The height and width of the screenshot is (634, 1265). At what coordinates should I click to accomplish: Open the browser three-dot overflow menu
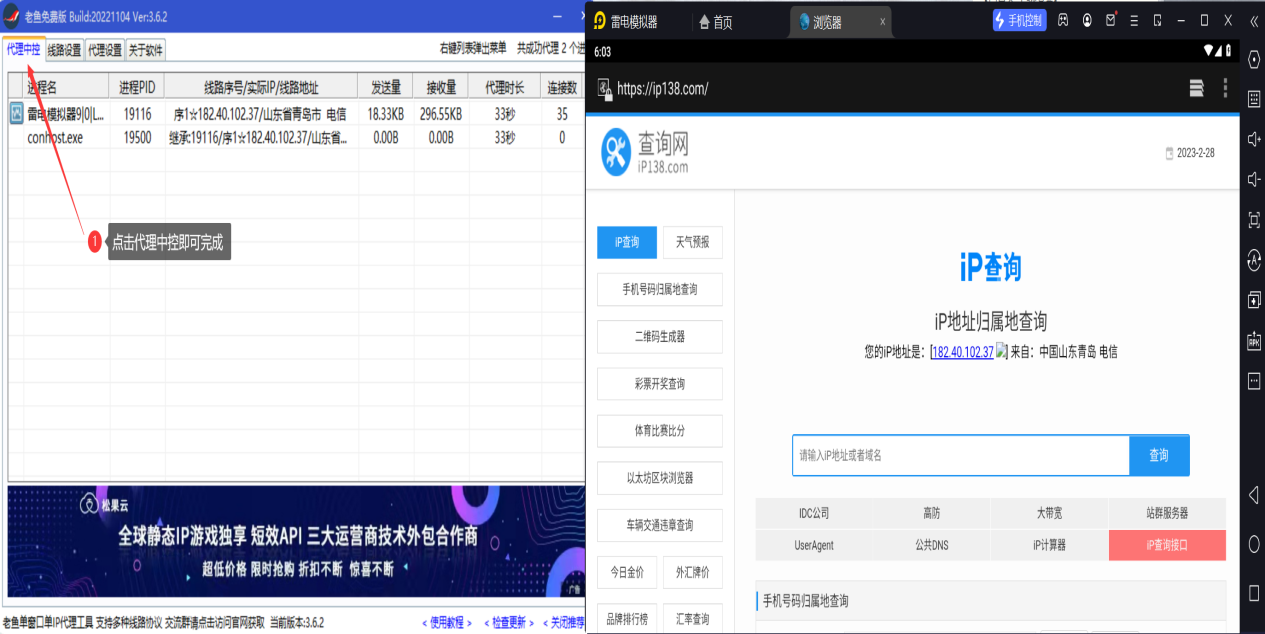pyautogui.click(x=1225, y=88)
